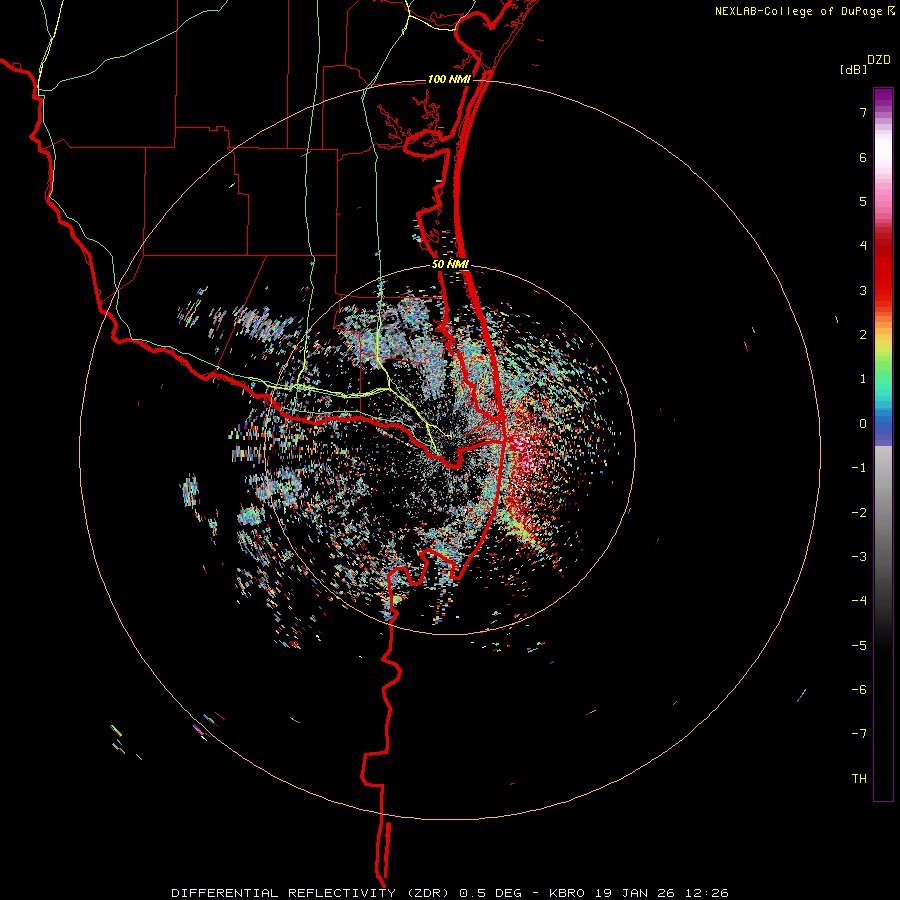Image resolution: width=900 pixels, height=900 pixels.
Task: Click the -7 value on the scale
Action: [x=859, y=734]
